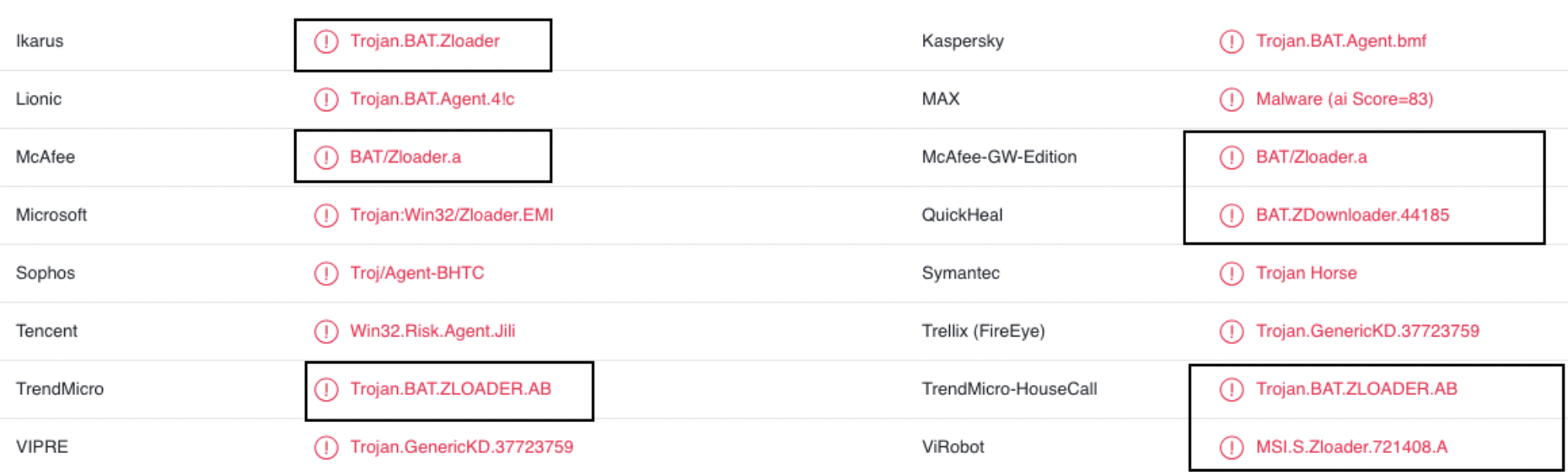Click the warning icon beside BAT.ZDownloader.44185
The width and height of the screenshot is (1568, 475).
point(1232,216)
